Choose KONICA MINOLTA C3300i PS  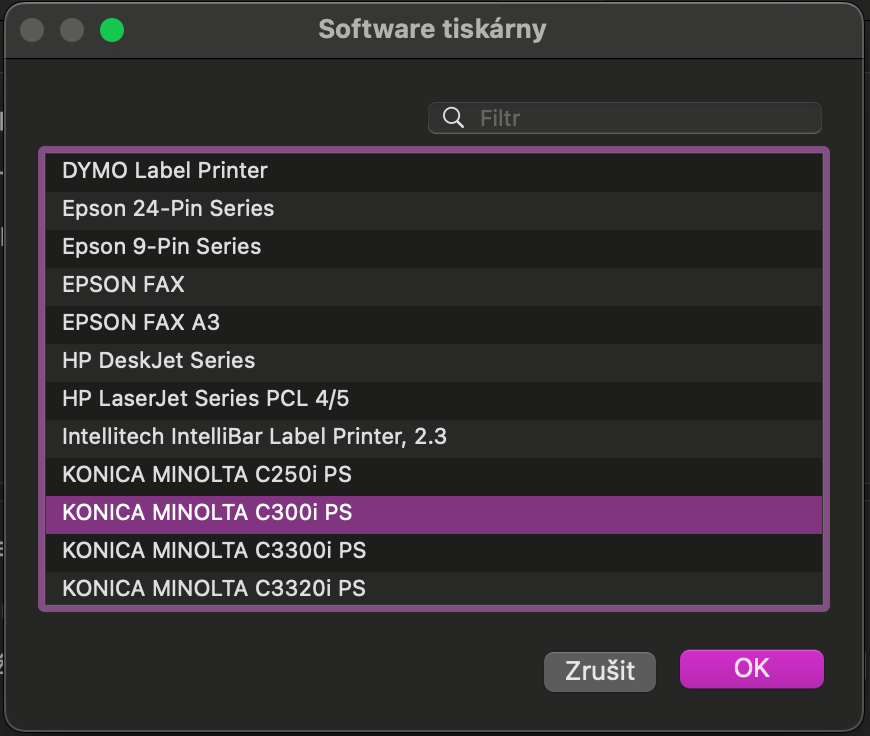[x=434, y=551]
